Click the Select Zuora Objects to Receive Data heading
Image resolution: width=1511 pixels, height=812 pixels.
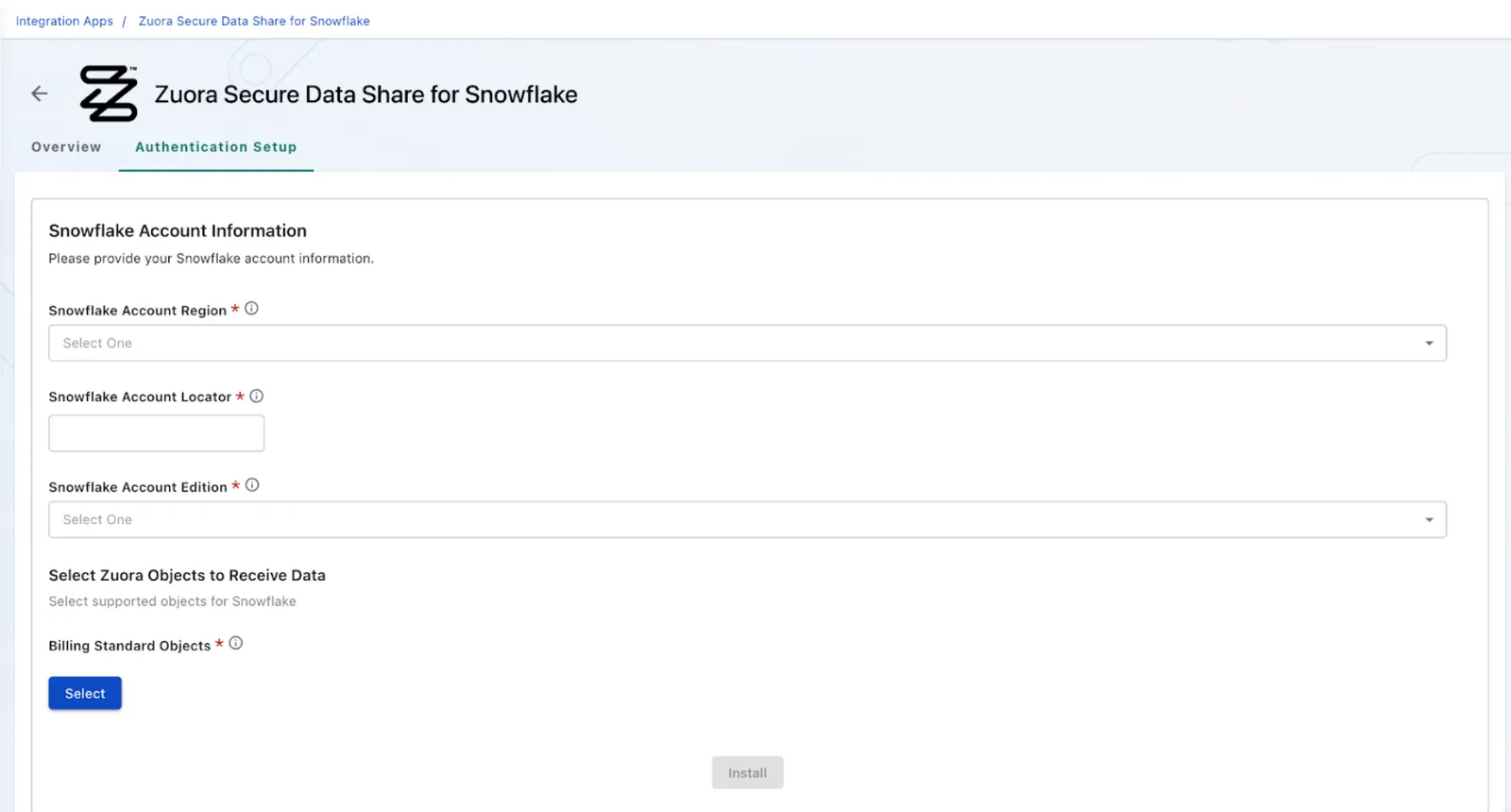pos(187,575)
